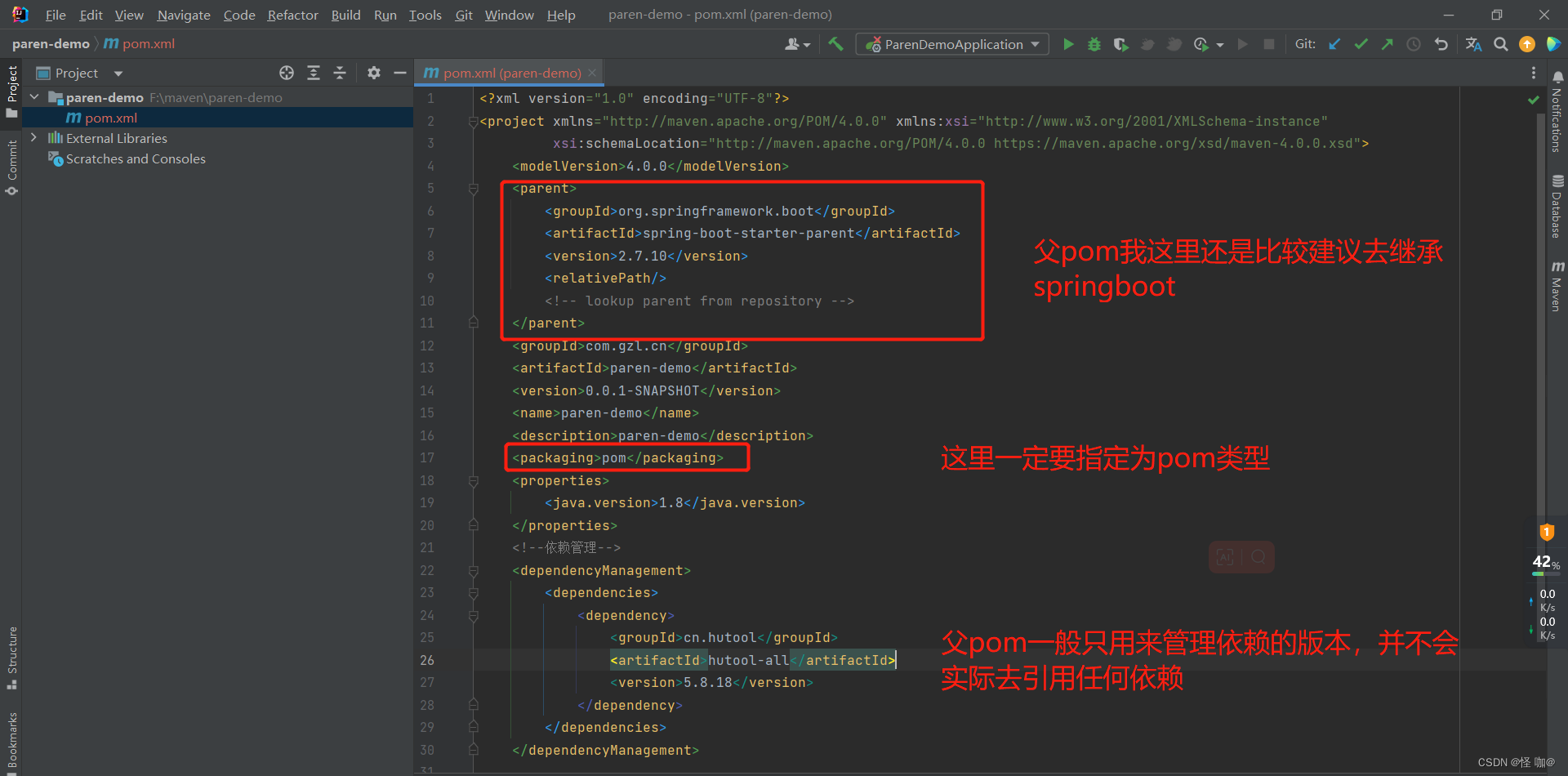The width and height of the screenshot is (1568, 776).
Task: Click line number 17 in the gutter
Action: coord(427,458)
